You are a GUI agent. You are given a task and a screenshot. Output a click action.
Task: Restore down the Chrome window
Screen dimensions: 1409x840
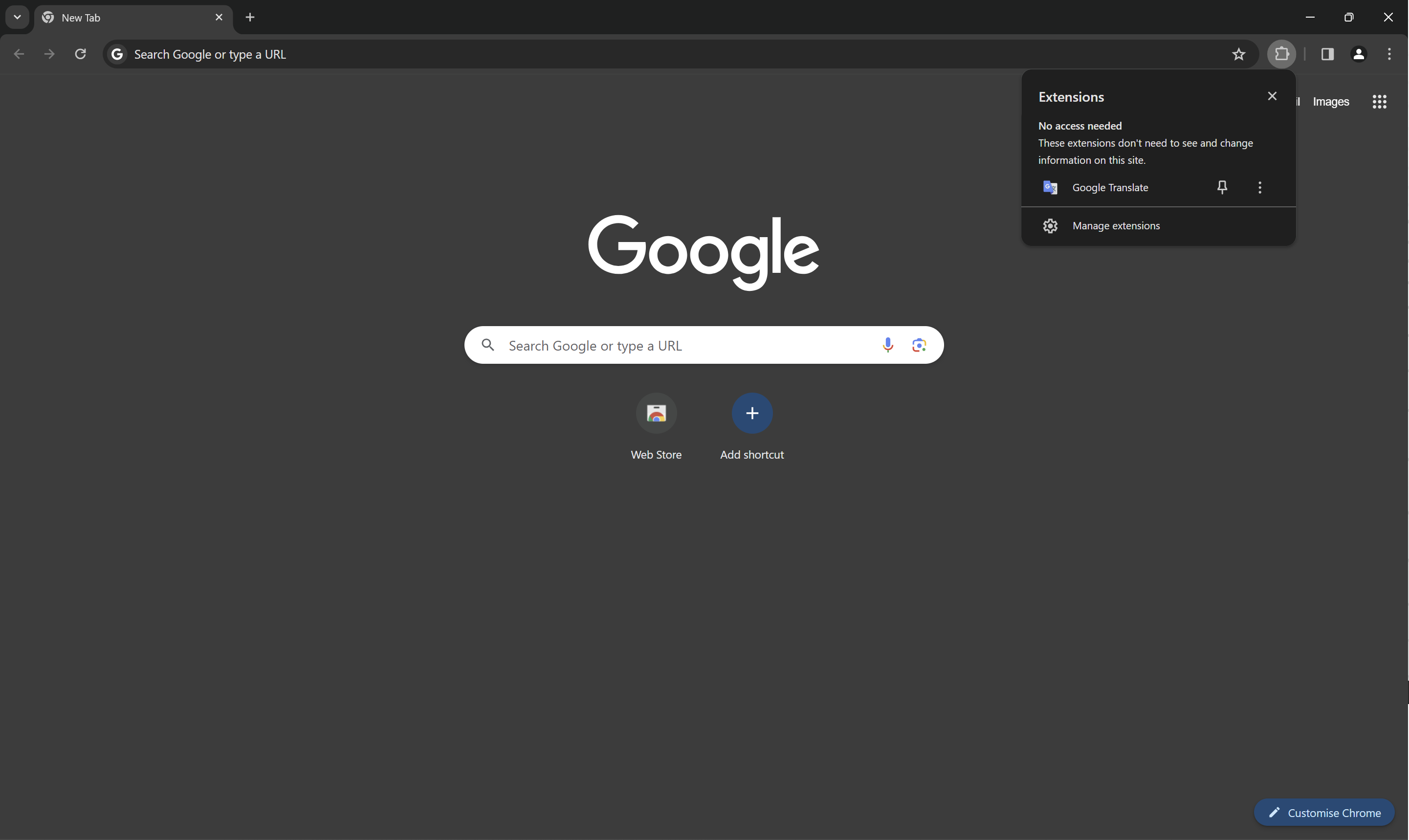(x=1348, y=17)
